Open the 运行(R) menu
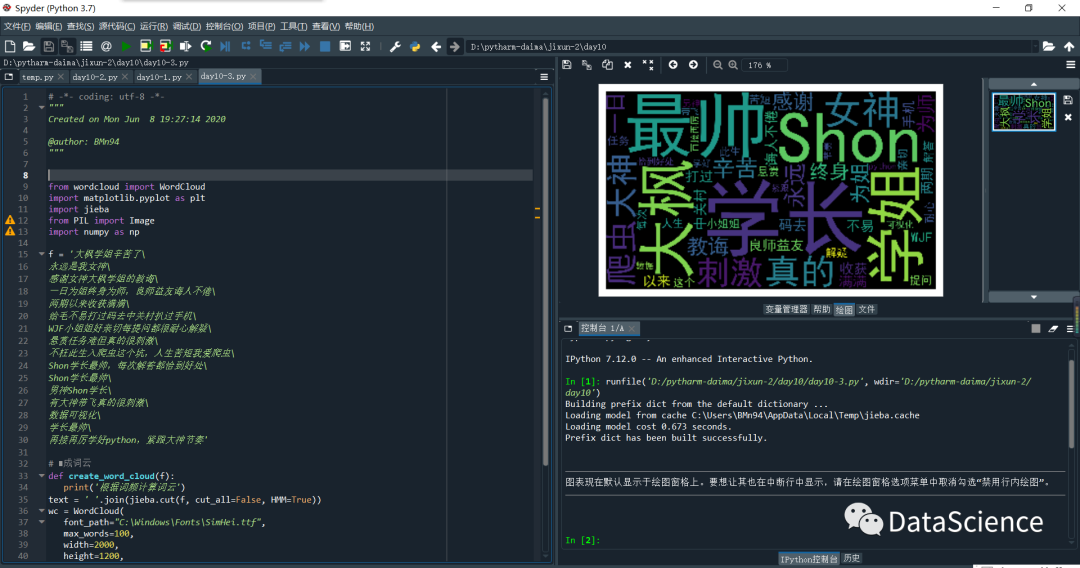 (x=153, y=26)
